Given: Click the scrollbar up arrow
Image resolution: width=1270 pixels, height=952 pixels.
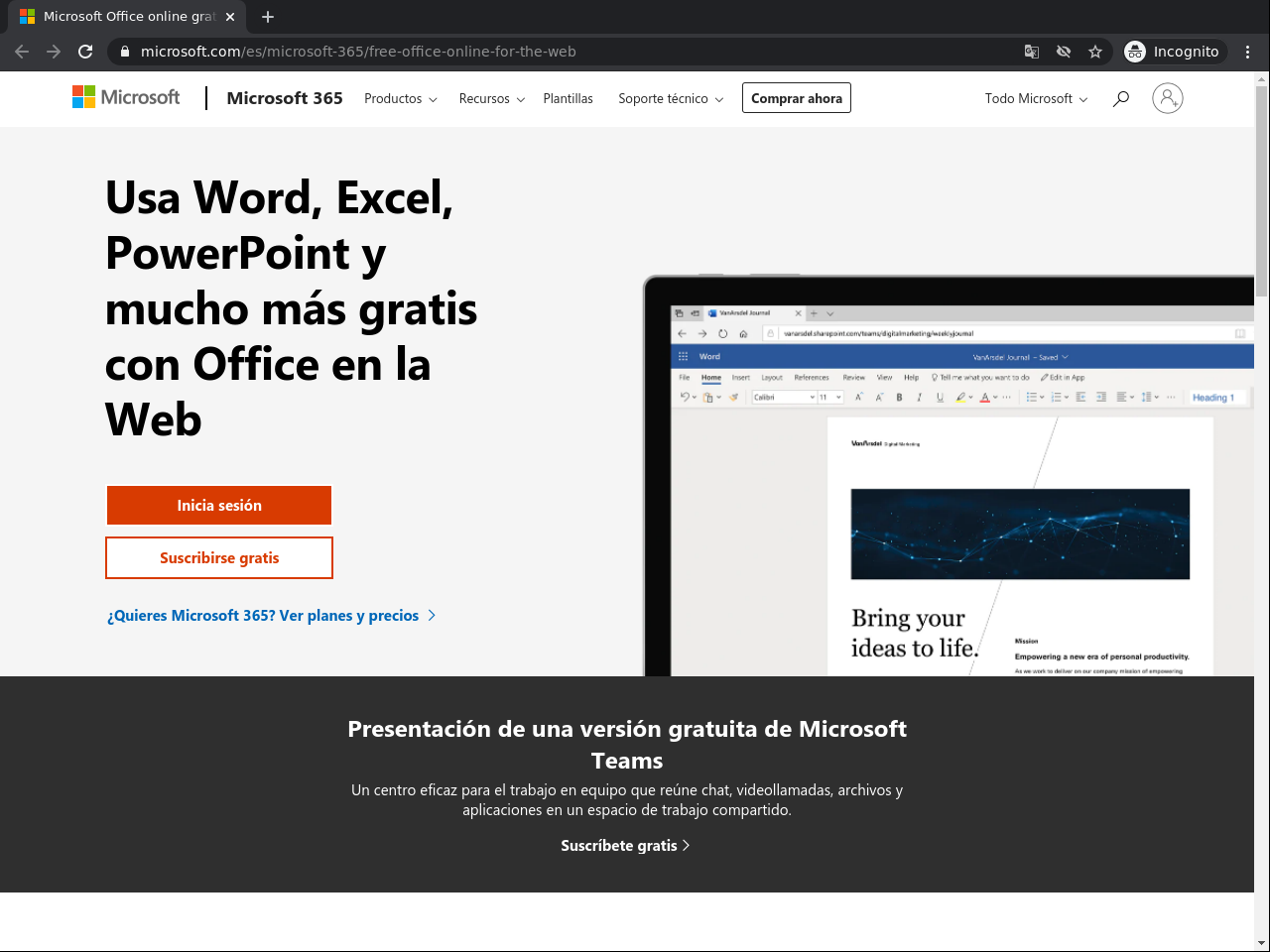Looking at the screenshot, I should [1262, 78].
